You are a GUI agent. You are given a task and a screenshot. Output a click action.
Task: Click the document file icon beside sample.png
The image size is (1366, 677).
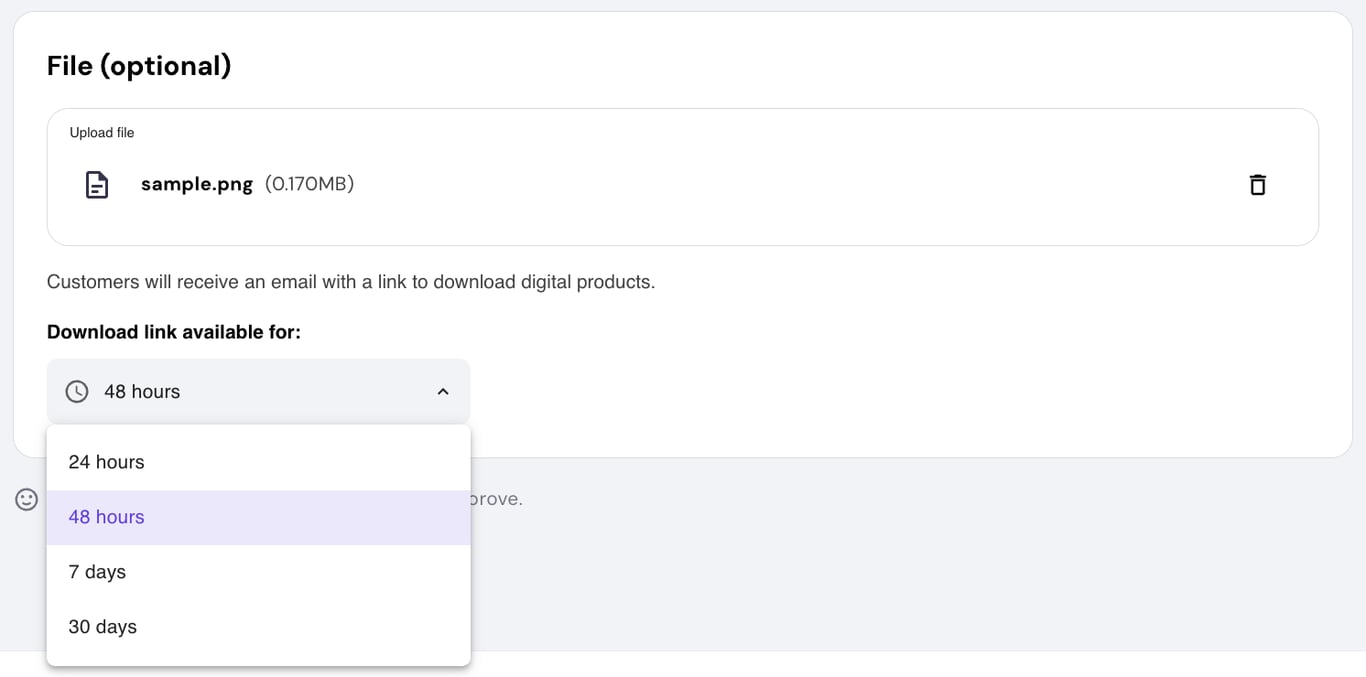tap(97, 184)
